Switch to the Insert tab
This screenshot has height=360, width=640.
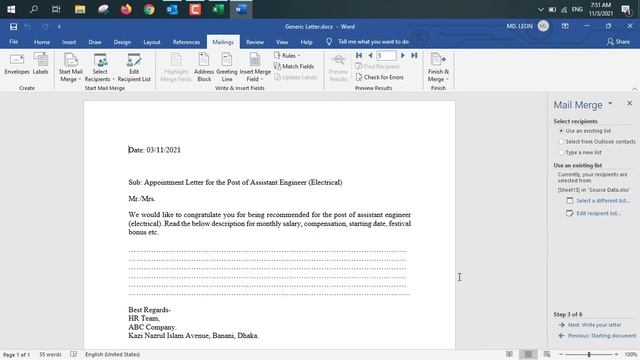(x=69, y=42)
